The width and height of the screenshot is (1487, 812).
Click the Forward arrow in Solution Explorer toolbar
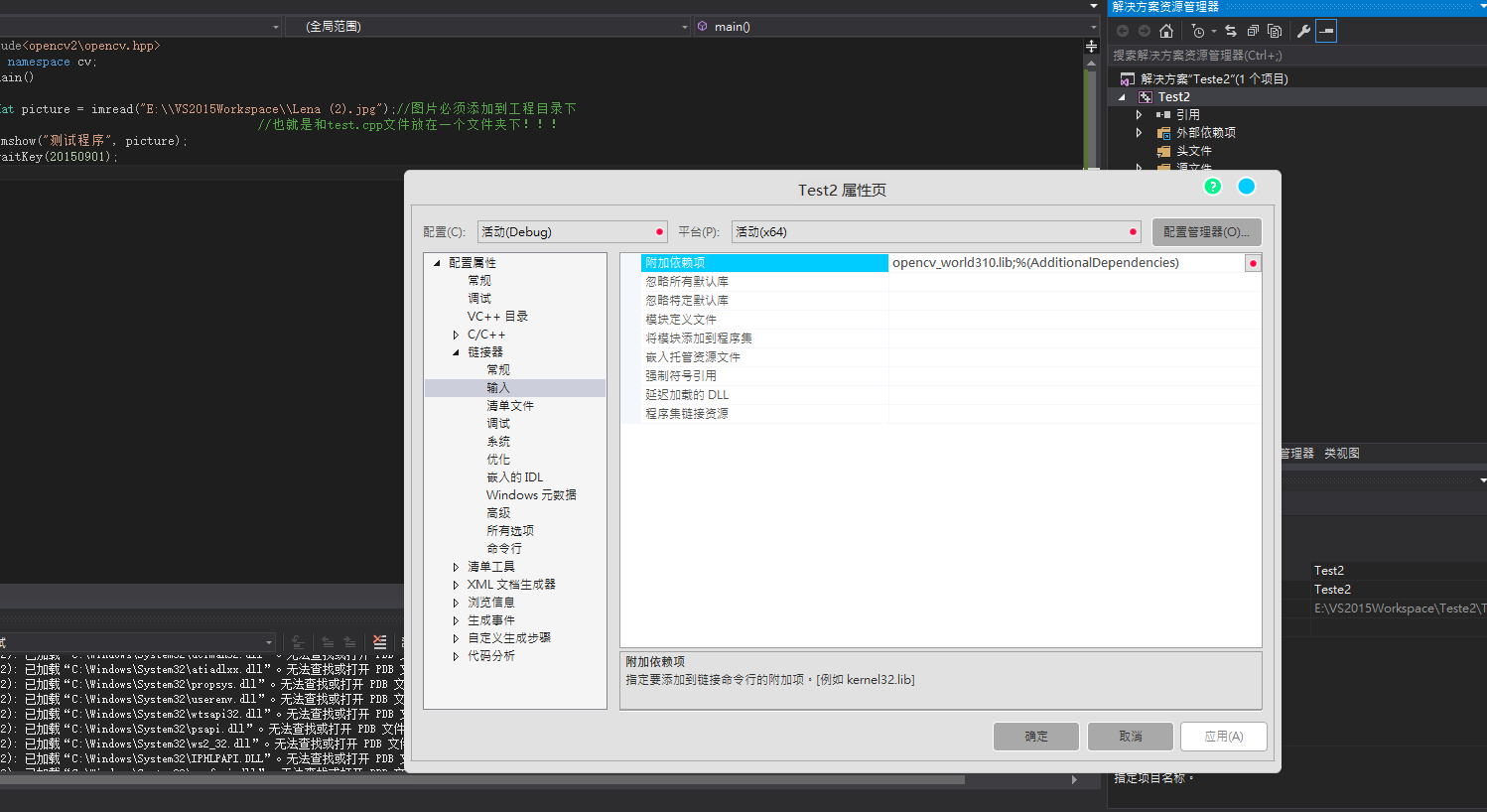[x=1145, y=31]
